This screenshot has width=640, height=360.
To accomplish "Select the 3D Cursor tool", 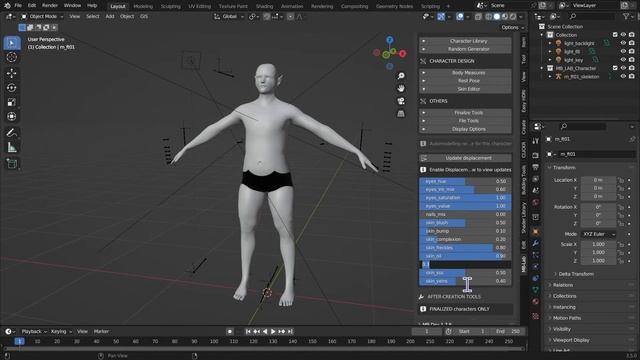I will [x=12, y=57].
